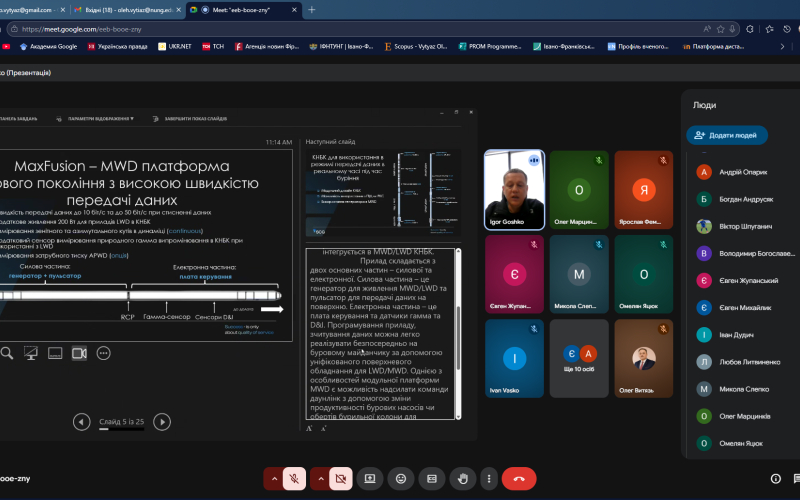
Task: Click the subtitles toggle icon under slide
Action: tap(55, 353)
